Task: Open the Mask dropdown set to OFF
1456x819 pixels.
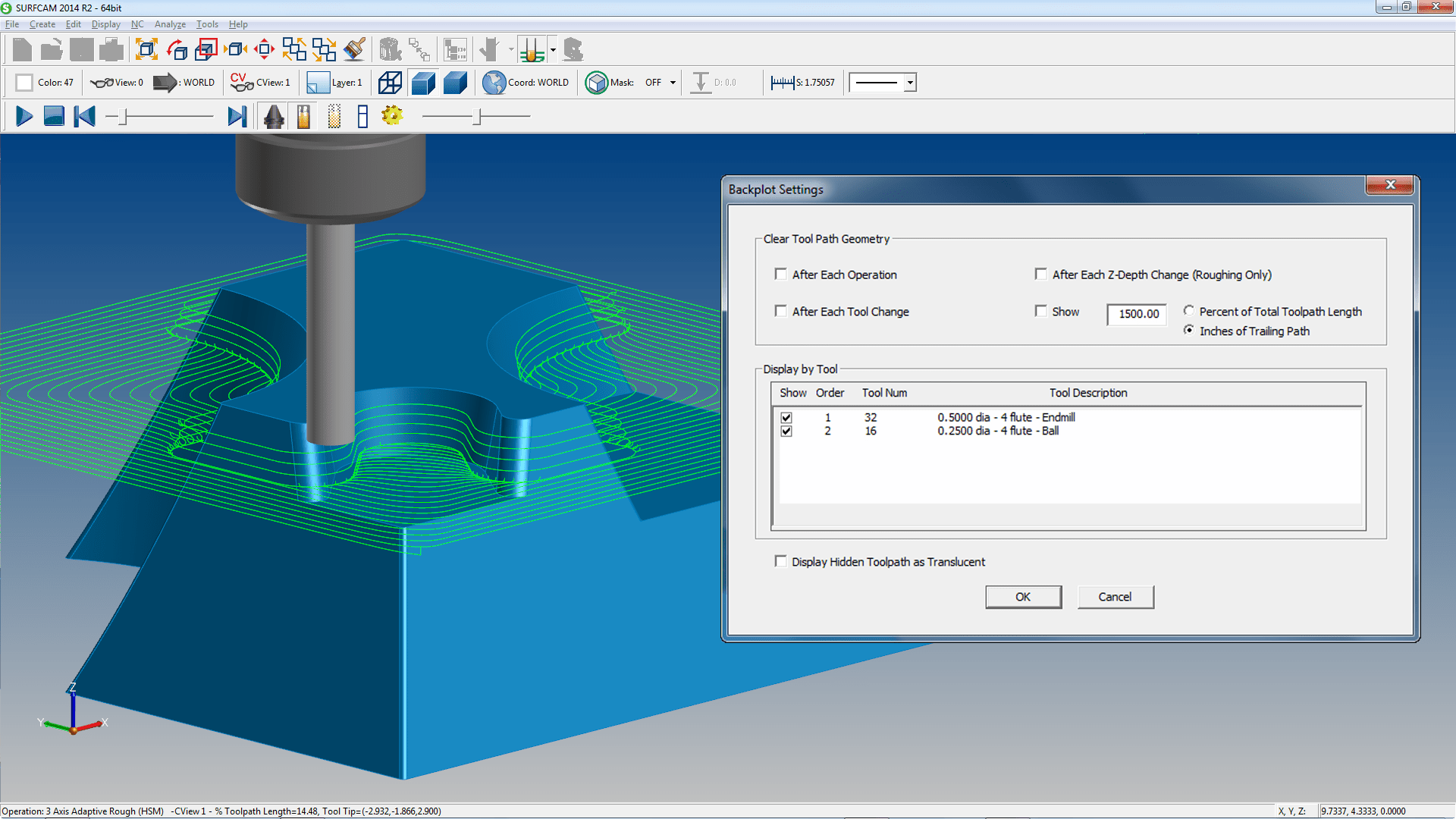Action: point(673,82)
